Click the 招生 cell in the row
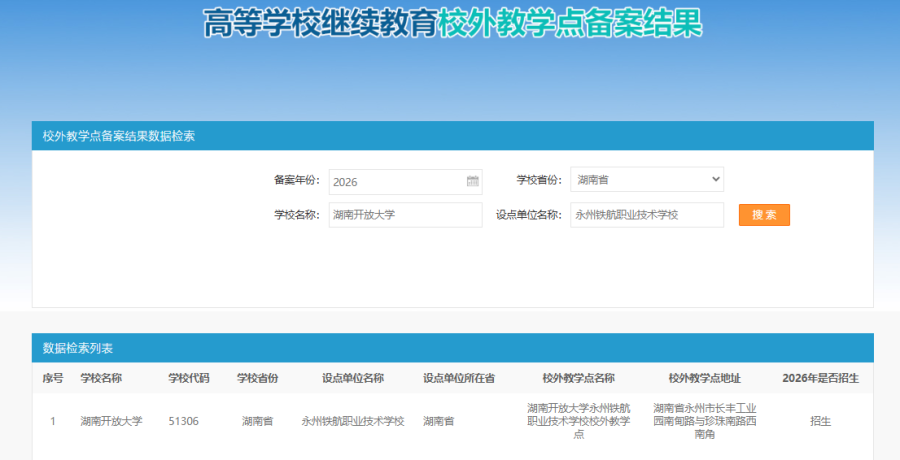 [x=820, y=421]
